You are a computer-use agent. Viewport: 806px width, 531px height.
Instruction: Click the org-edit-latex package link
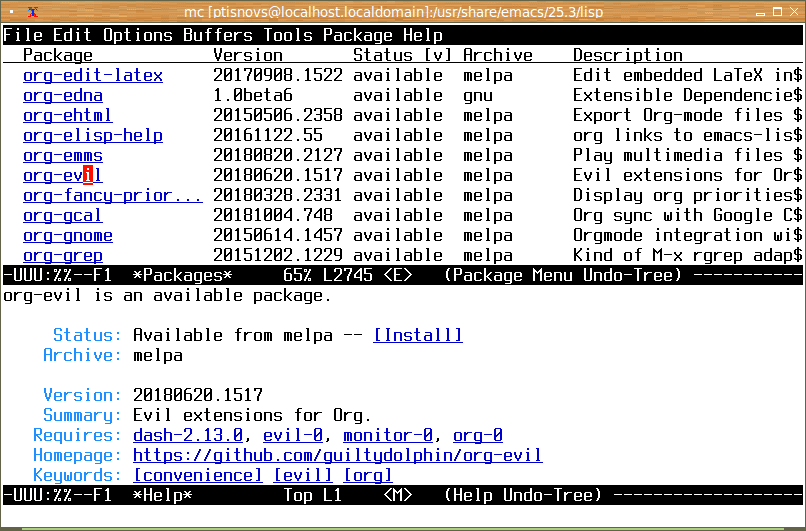coord(93,75)
